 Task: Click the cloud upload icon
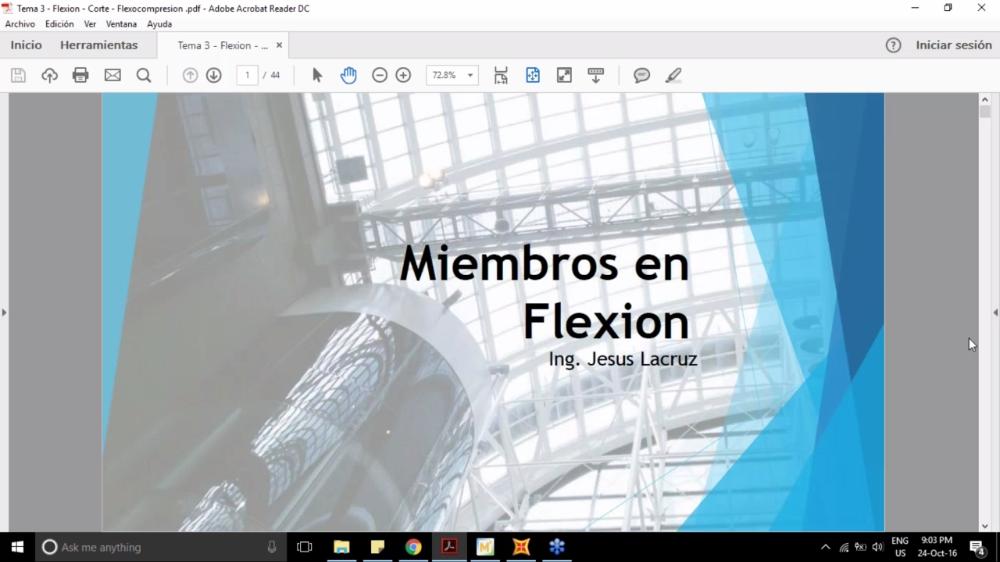click(x=49, y=75)
